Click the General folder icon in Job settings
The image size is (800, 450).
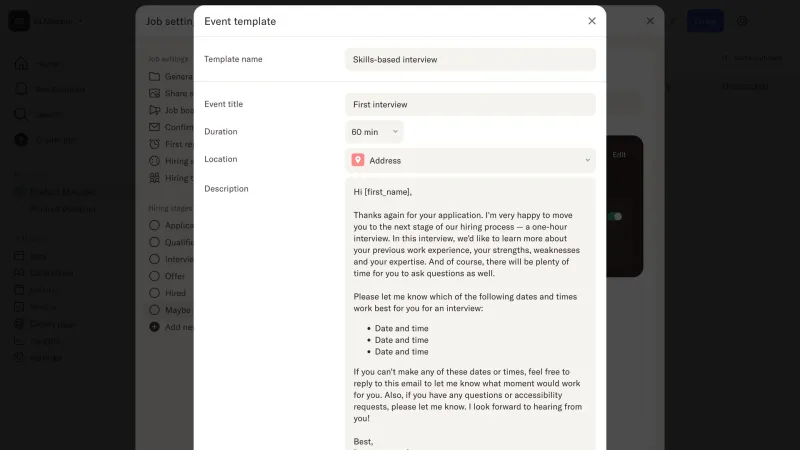tap(154, 77)
